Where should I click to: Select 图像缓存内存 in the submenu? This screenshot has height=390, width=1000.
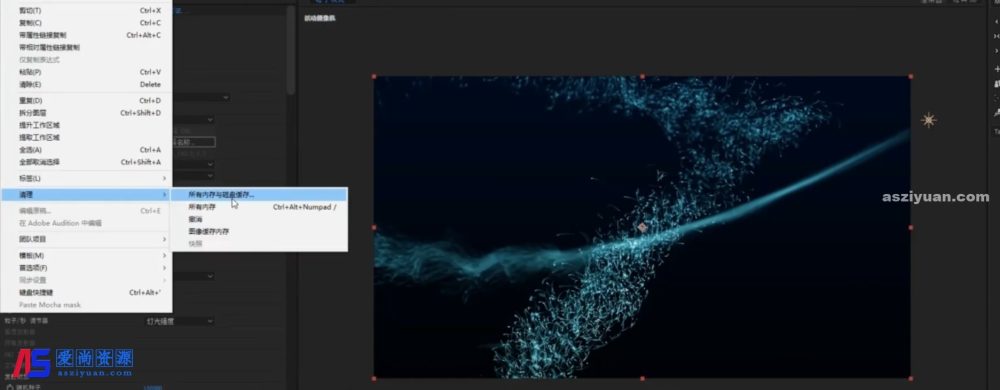point(259,231)
